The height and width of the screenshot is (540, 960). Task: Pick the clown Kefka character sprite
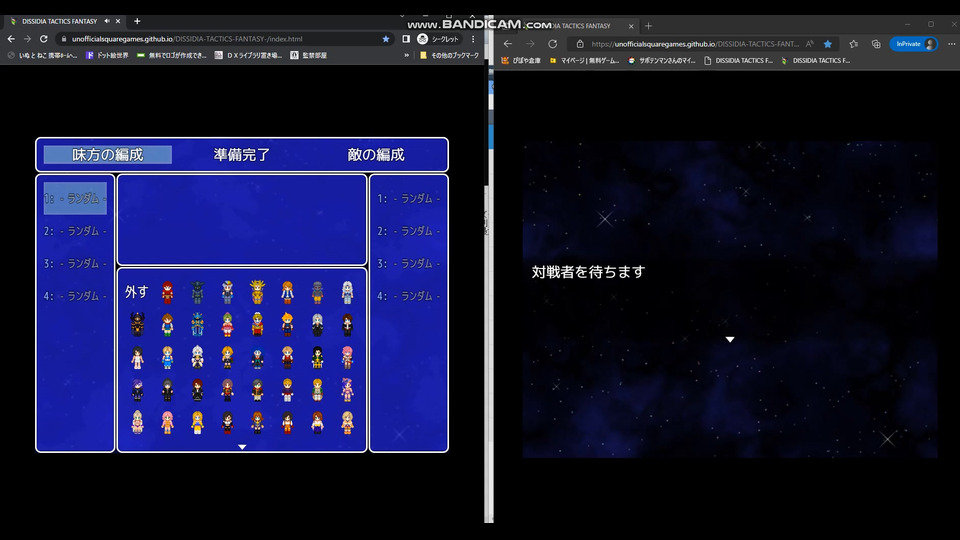(x=257, y=325)
